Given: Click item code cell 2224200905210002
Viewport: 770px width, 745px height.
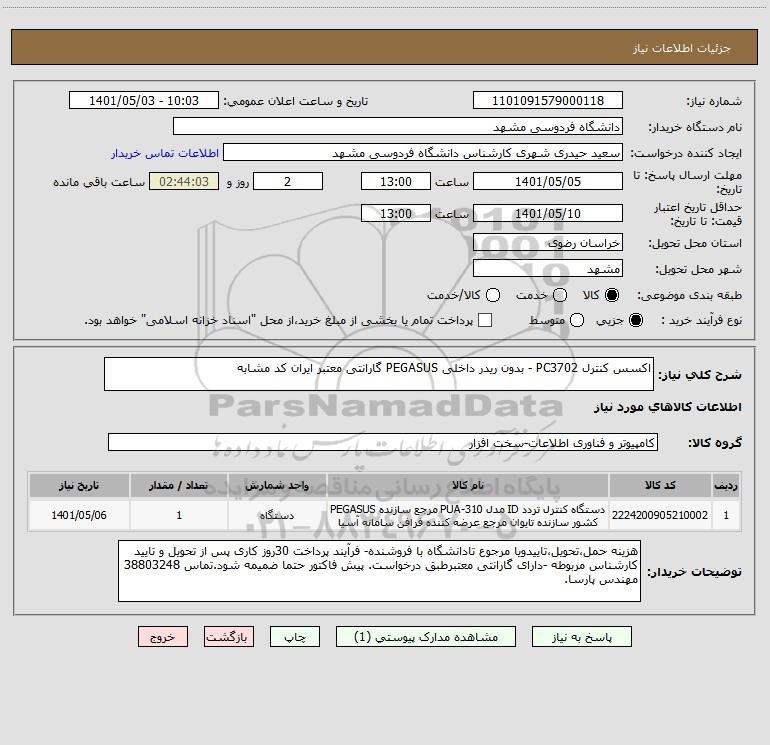Looking at the screenshot, I should pyautogui.click(x=660, y=515).
